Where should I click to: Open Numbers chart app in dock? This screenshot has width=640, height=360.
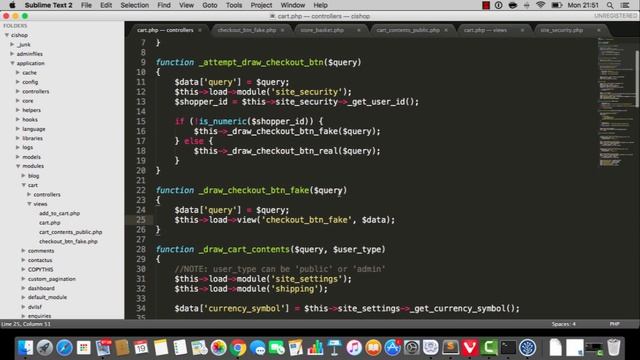tap(315, 348)
